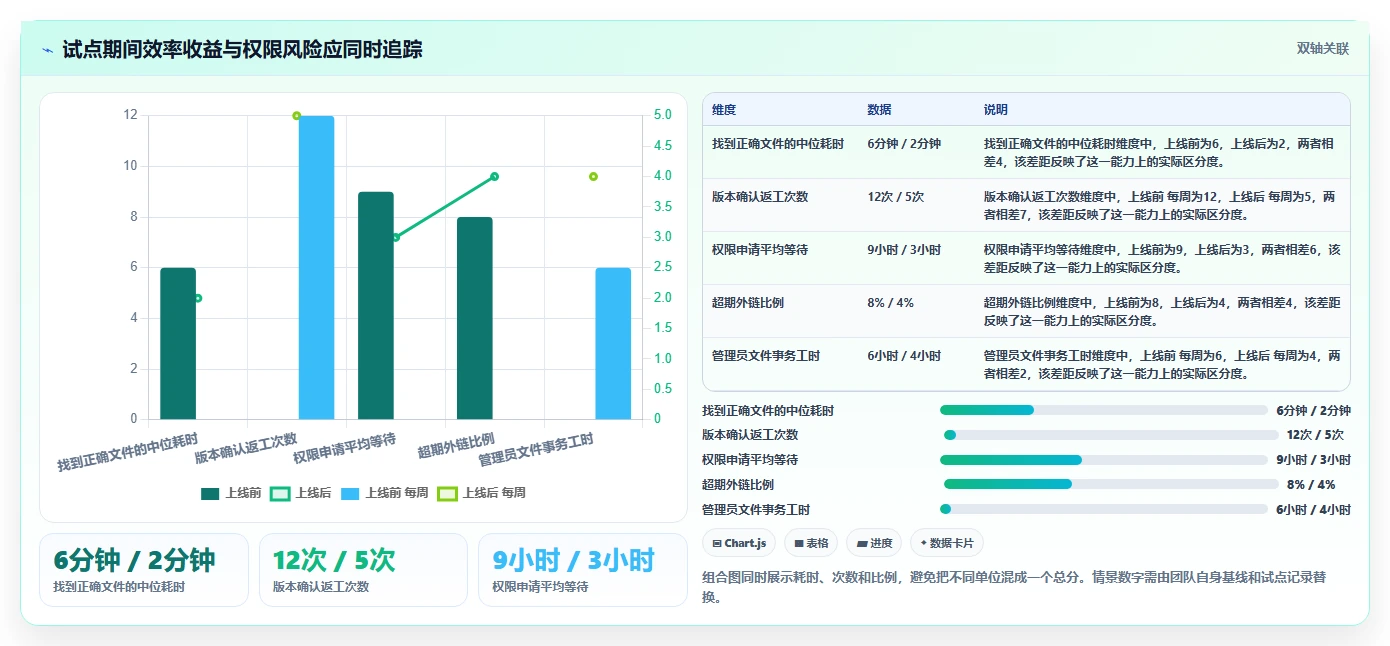Select table row 版本确认返工次数
Image resolution: width=1390 pixels, height=646 pixels.
pyautogui.click(x=1026, y=205)
